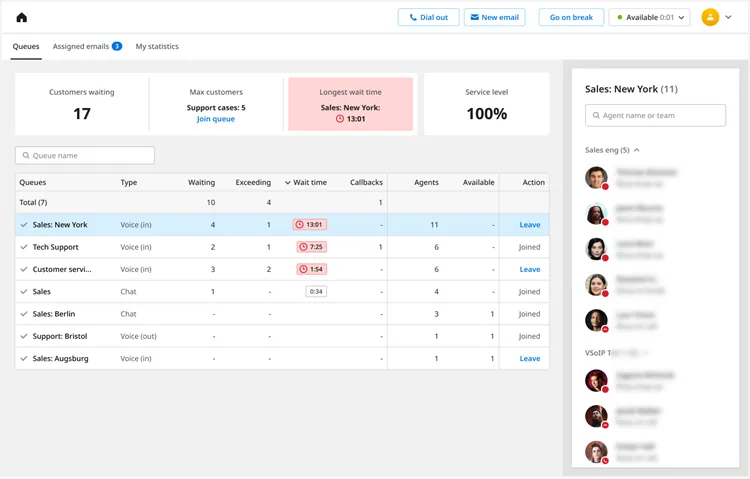The width and height of the screenshot is (750, 479).
Task: Expand the user account chevron
Action: (x=728, y=17)
